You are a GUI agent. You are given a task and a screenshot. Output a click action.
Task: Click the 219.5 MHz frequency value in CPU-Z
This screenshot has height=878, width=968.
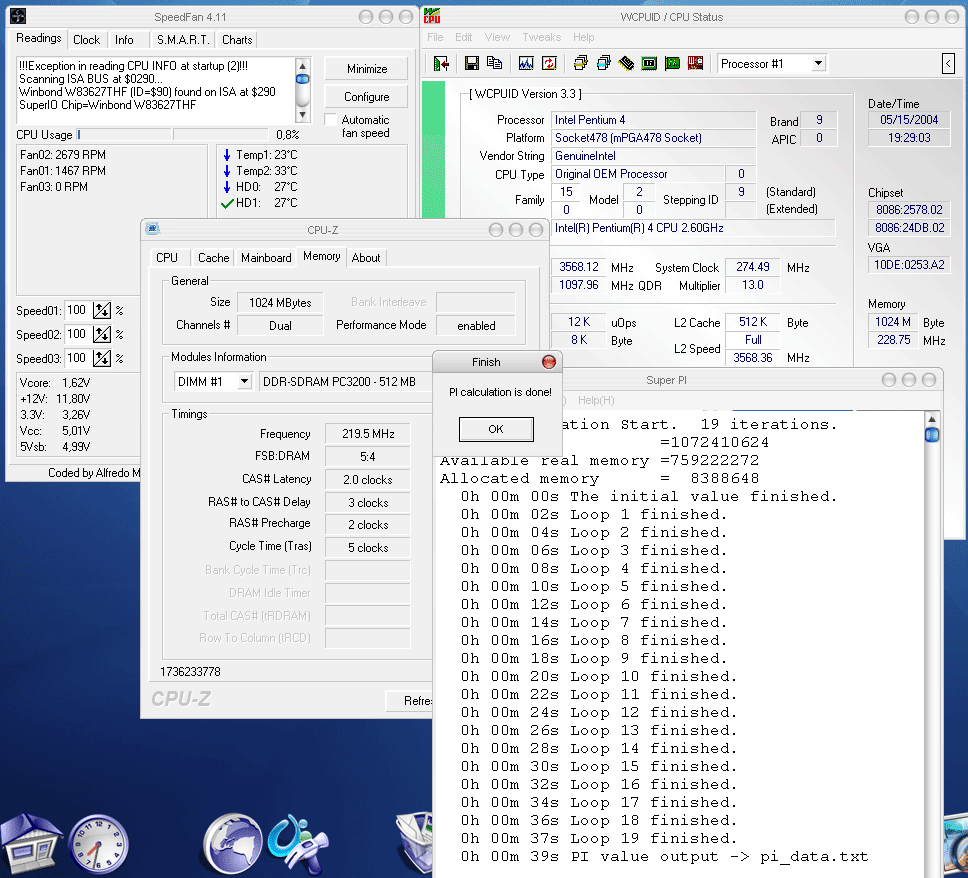[x=368, y=433]
